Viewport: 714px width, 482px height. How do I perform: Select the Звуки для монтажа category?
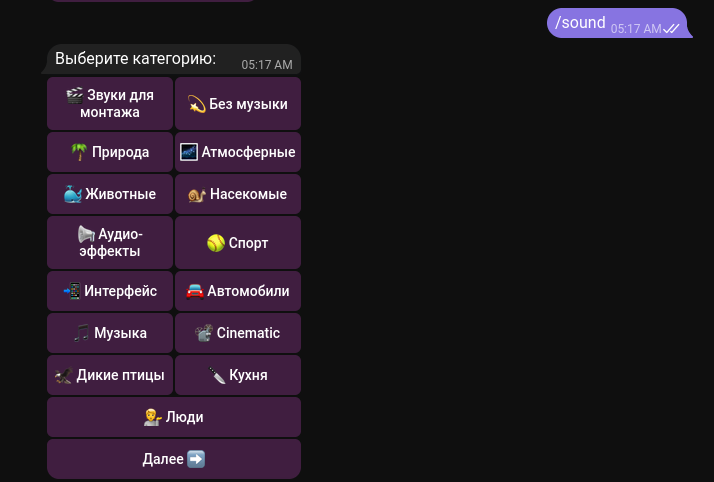click(x=110, y=104)
